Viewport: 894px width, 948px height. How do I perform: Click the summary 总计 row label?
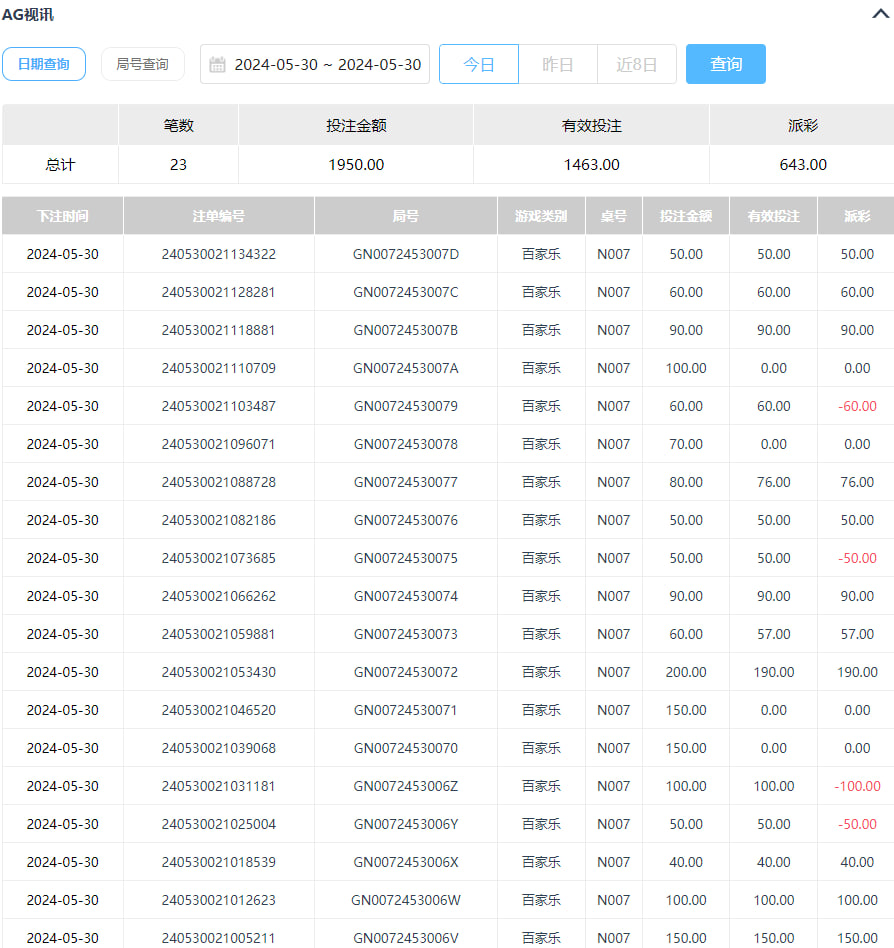60,165
